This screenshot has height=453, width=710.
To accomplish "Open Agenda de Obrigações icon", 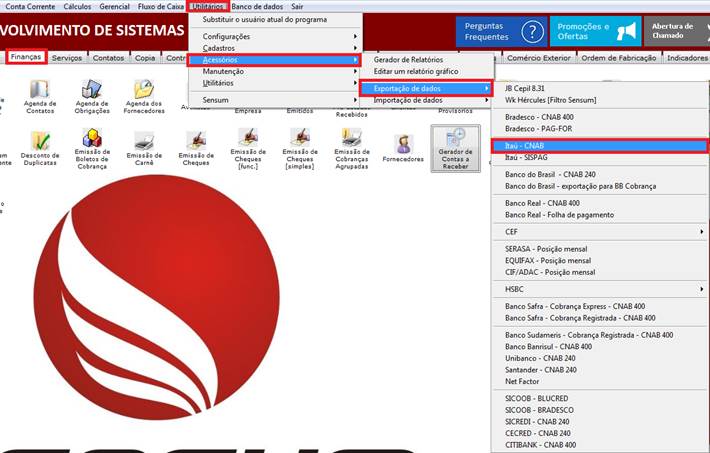I will (x=92, y=97).
